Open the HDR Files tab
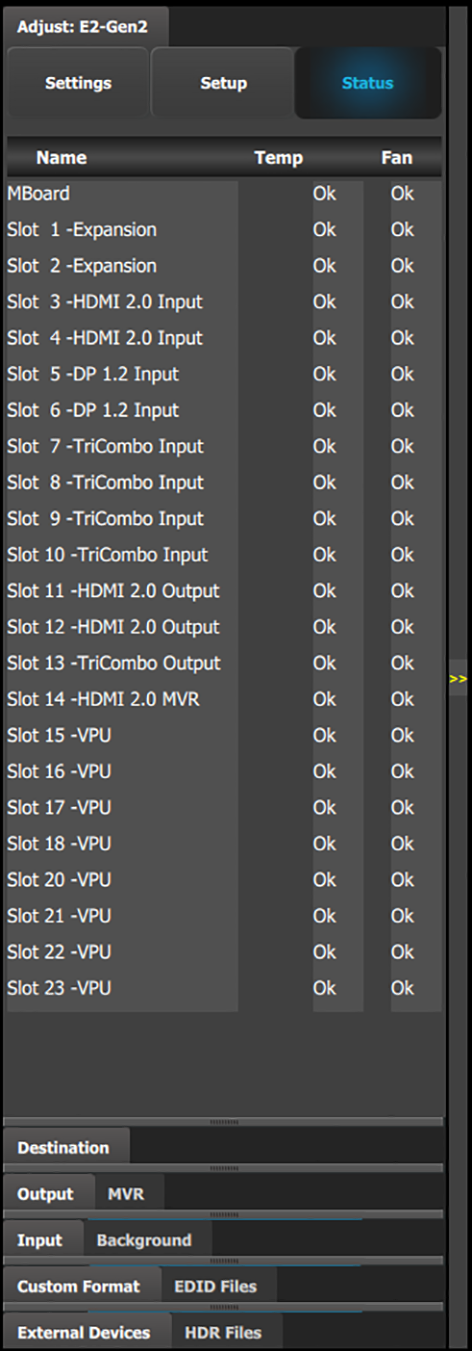Image resolution: width=472 pixels, height=1351 pixels. pyautogui.click(x=223, y=1332)
